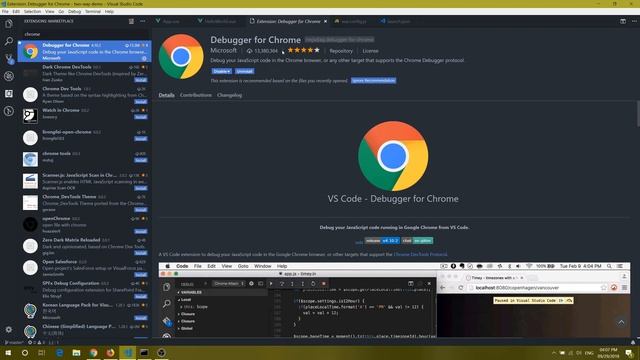
Task: Clear extensions input icon in sidebar header
Action: point(131,21)
